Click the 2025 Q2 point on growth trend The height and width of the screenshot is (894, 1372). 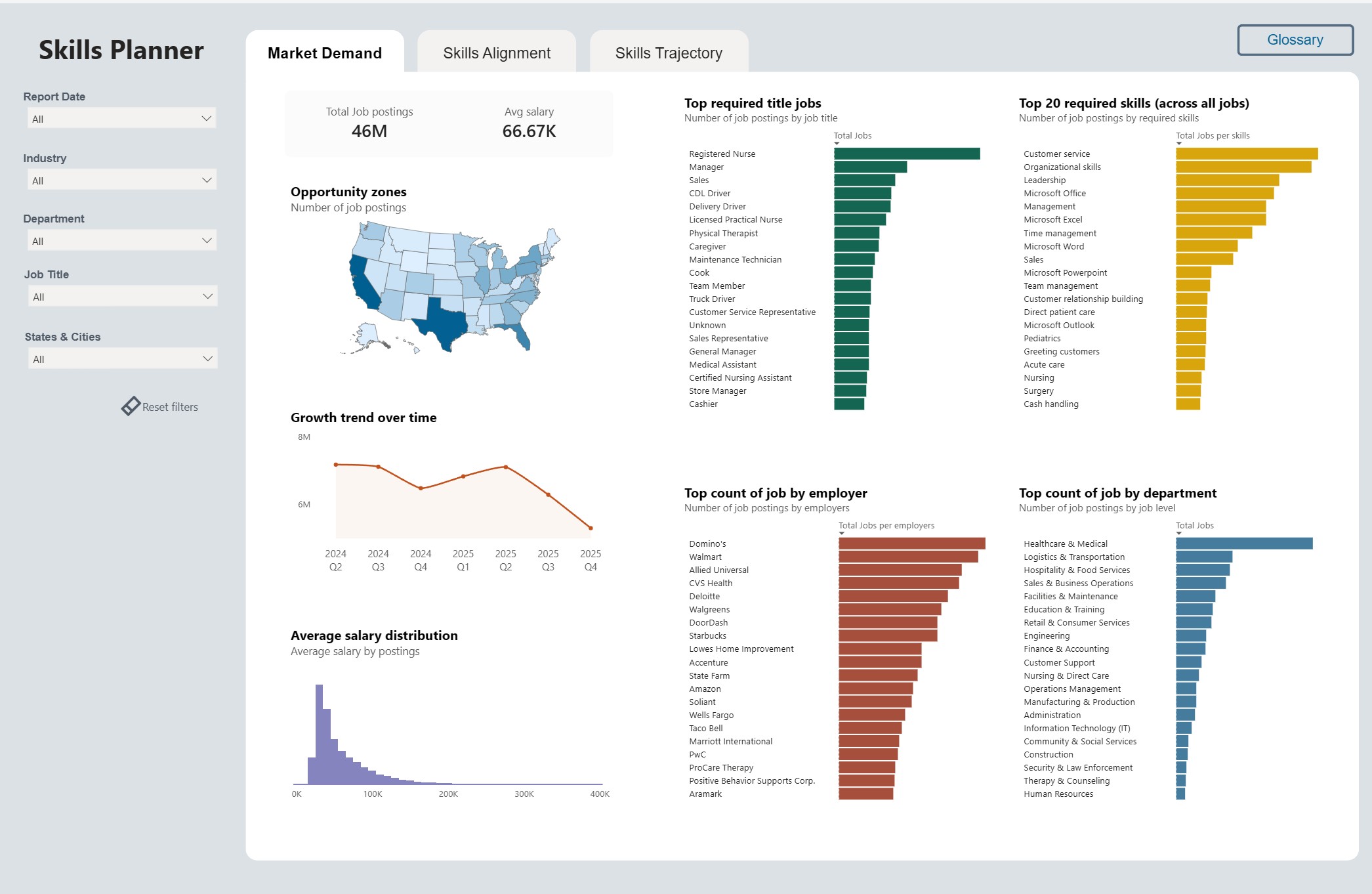click(505, 467)
